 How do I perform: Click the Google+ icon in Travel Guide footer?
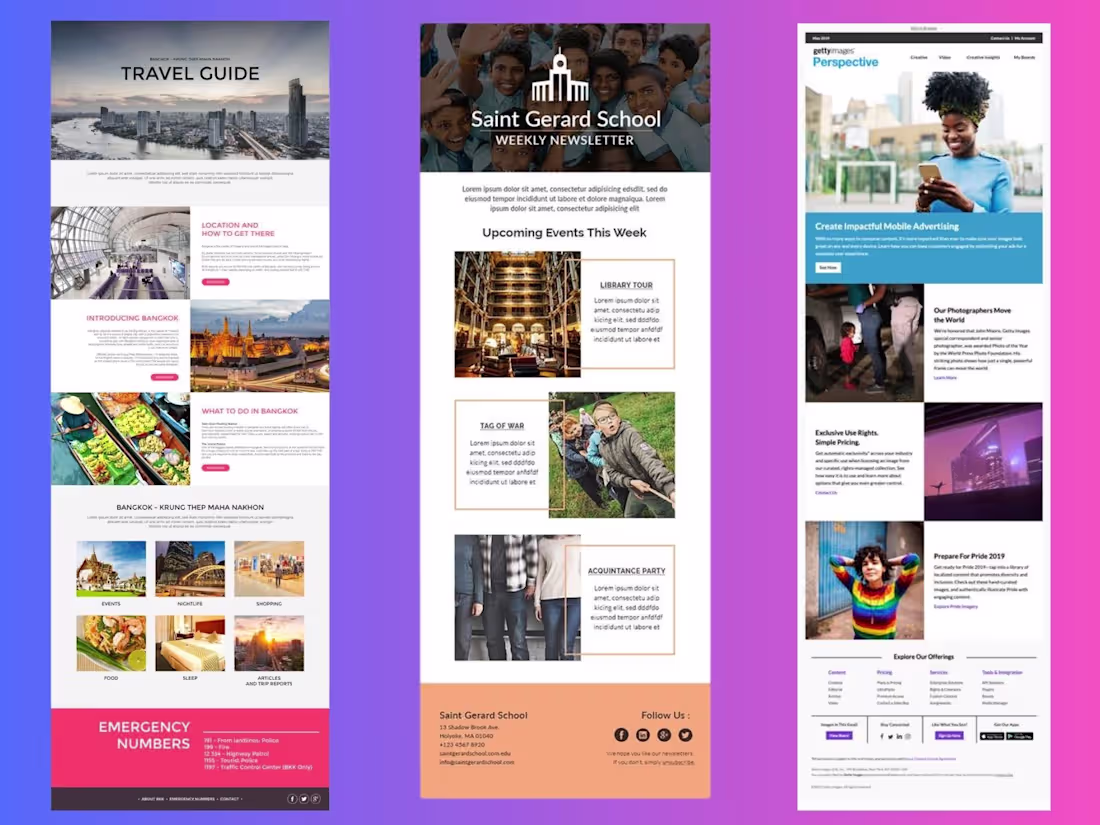click(315, 799)
